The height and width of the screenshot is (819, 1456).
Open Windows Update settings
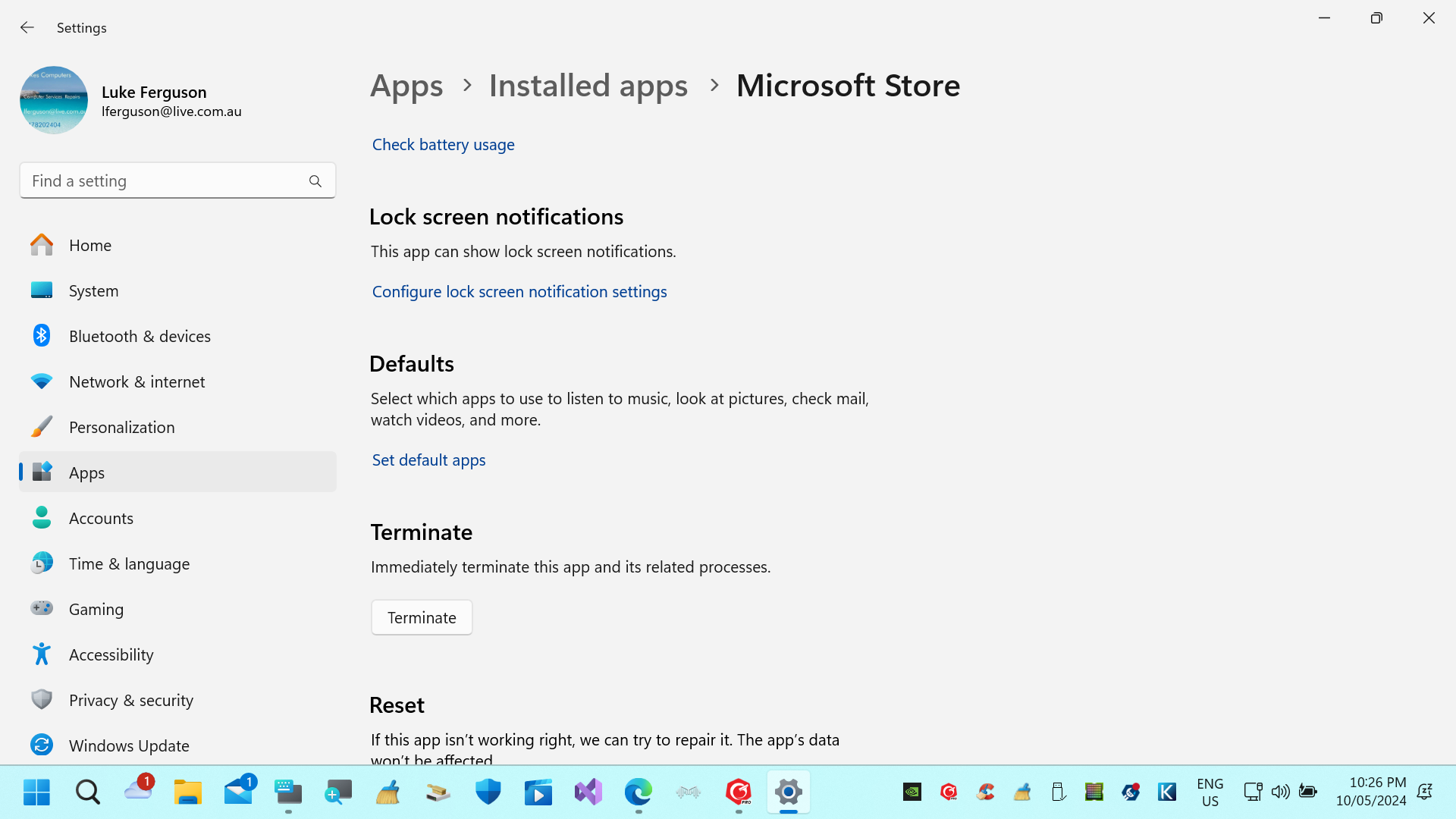[177, 745]
